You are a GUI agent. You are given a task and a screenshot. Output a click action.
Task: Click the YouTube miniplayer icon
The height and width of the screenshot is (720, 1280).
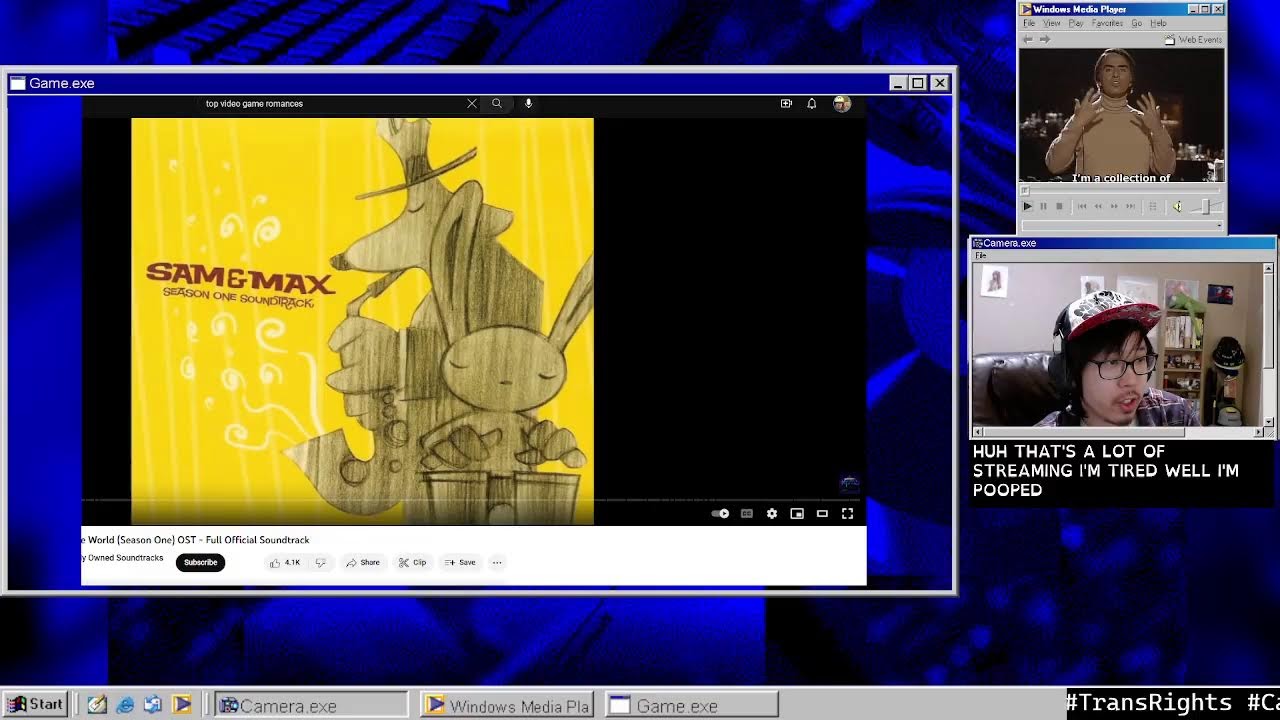(797, 514)
